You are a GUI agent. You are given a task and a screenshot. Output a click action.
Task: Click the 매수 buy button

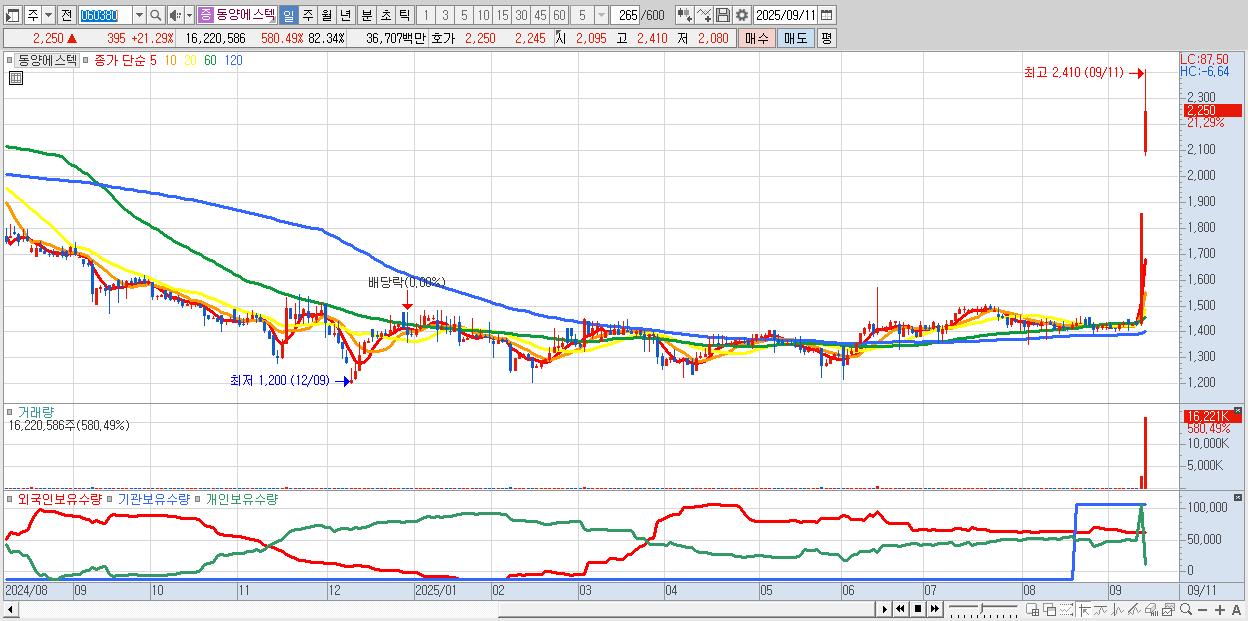tap(756, 38)
